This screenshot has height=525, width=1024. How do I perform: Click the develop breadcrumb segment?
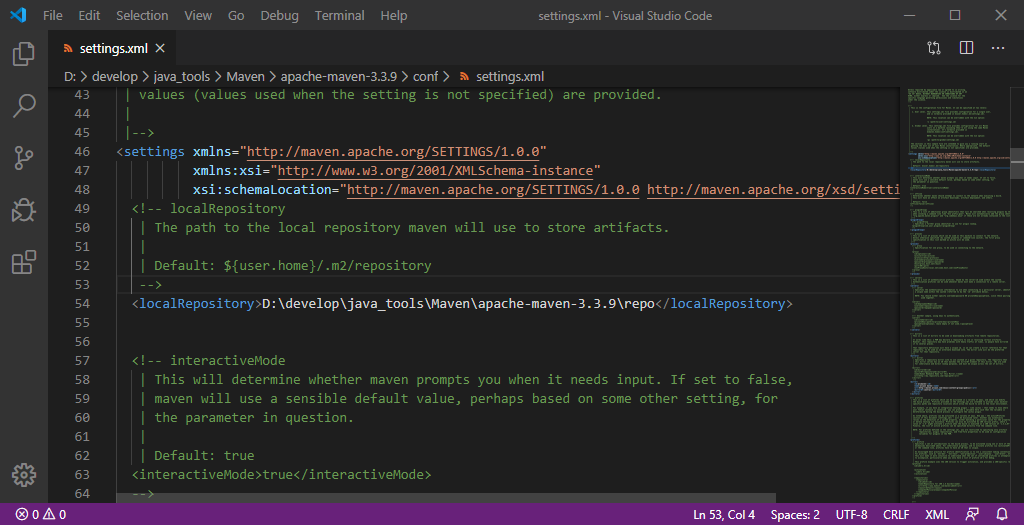pos(114,76)
